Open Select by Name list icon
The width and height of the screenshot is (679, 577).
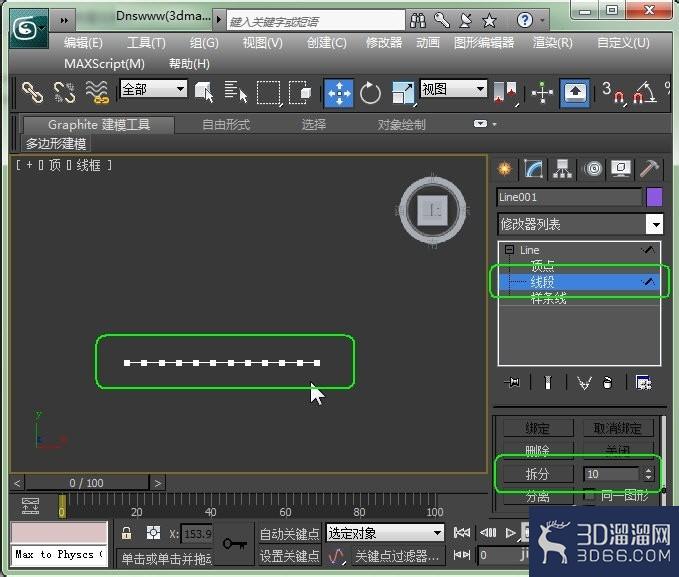coord(236,92)
